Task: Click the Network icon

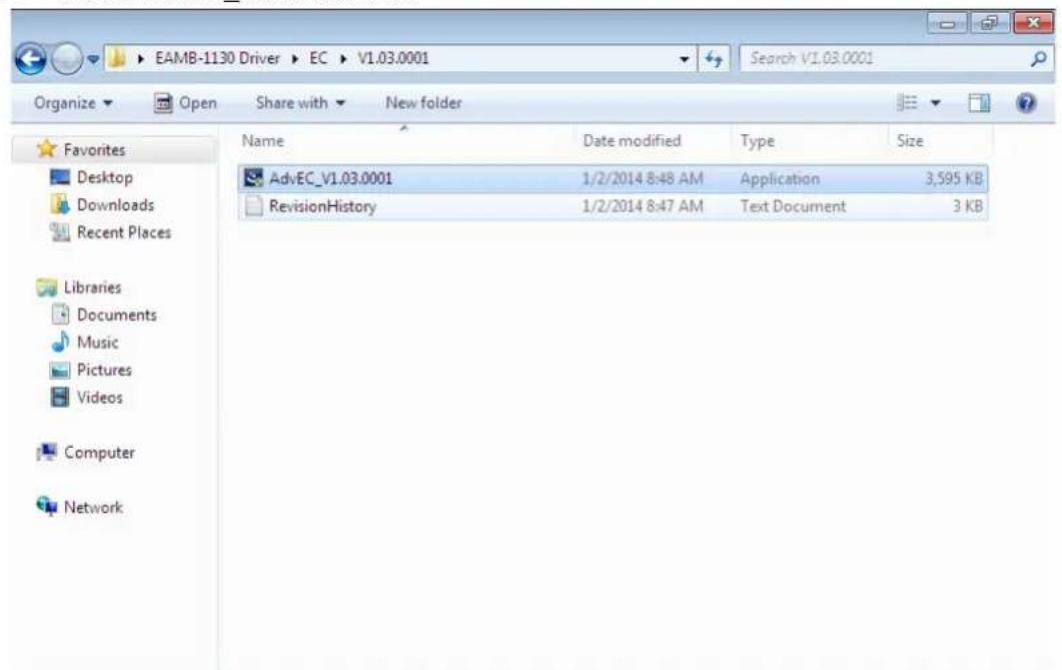Action: tap(47, 505)
